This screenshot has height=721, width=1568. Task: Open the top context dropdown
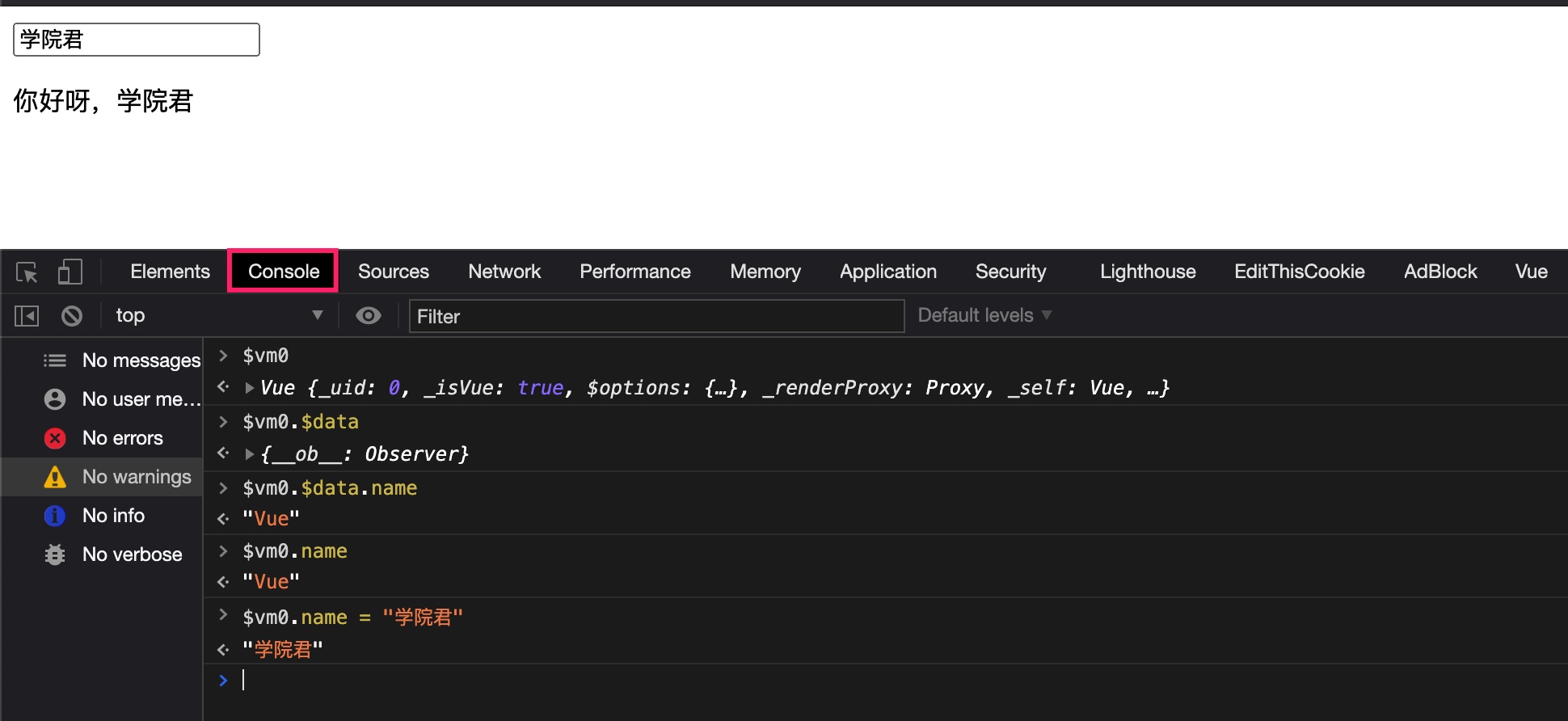[x=219, y=315]
